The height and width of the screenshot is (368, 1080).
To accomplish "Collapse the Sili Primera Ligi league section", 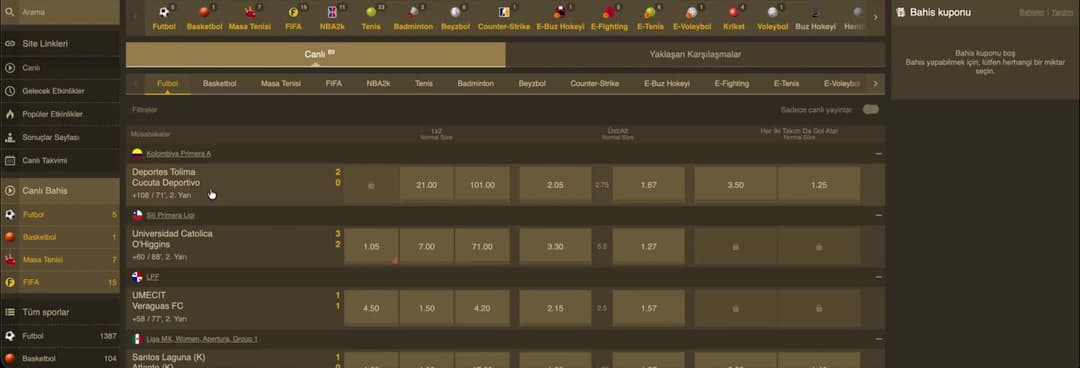I will (x=878, y=215).
